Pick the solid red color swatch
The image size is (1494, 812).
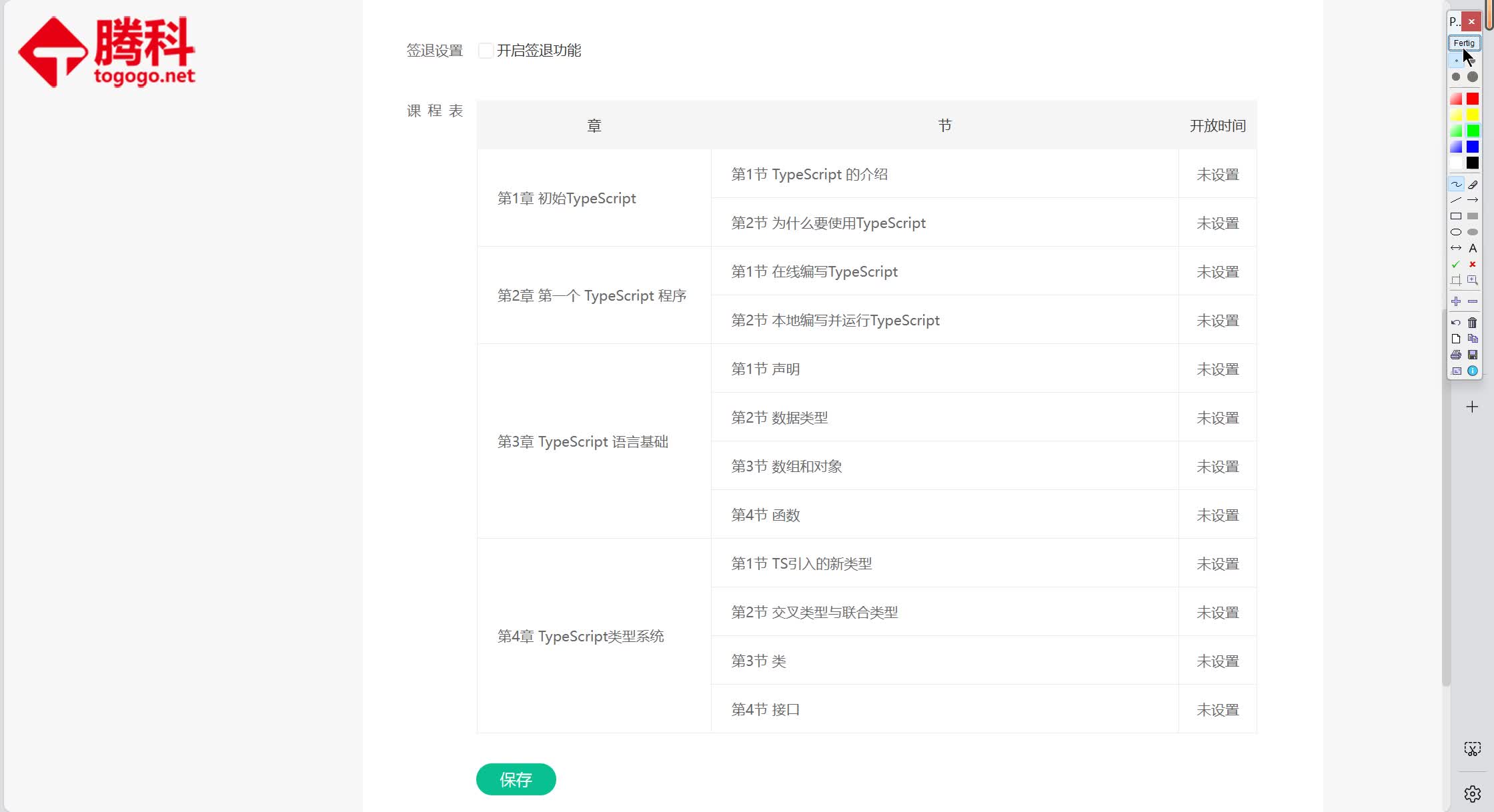tap(1473, 99)
